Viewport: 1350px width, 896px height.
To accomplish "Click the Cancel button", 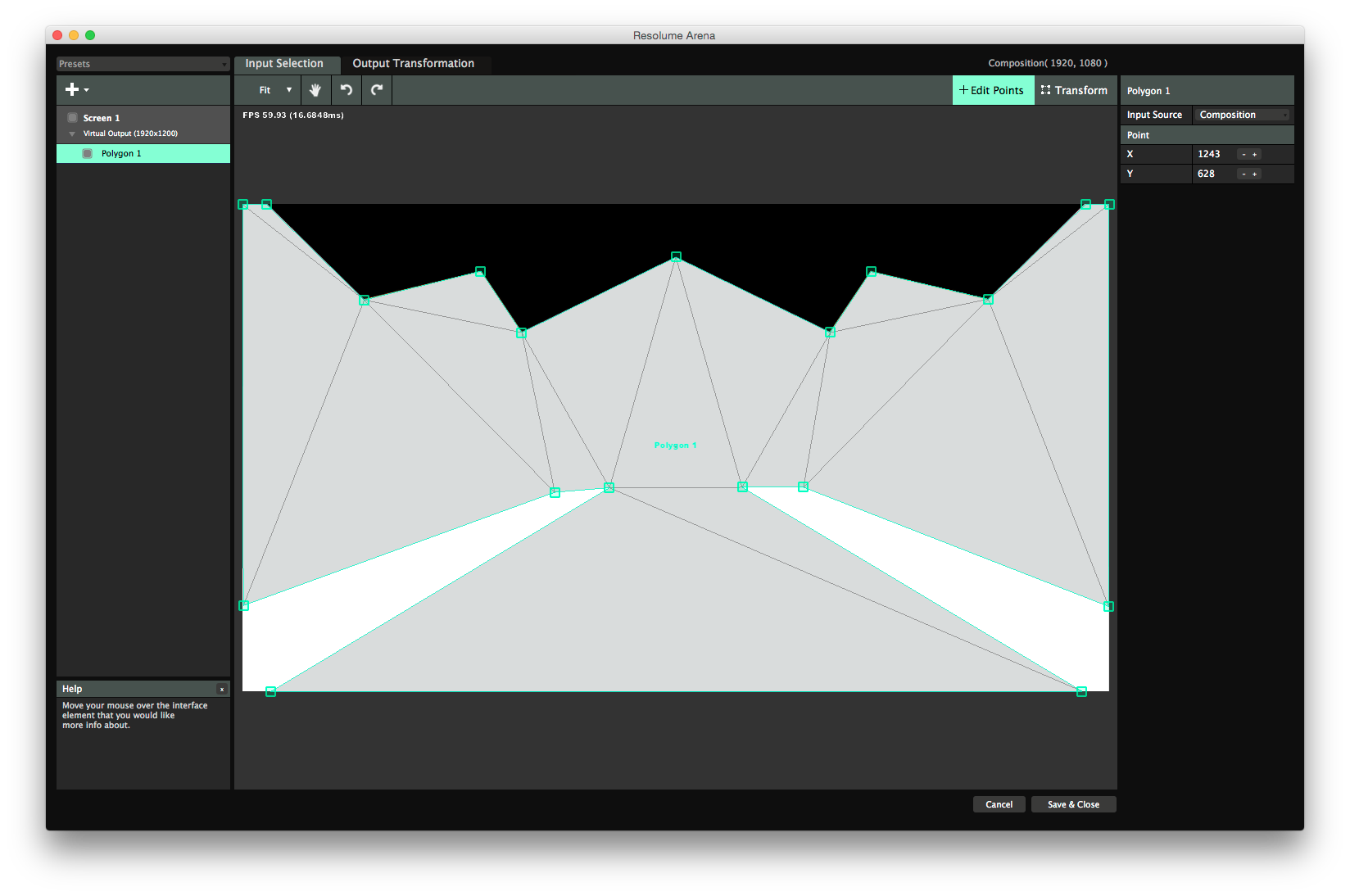I will click(x=999, y=804).
